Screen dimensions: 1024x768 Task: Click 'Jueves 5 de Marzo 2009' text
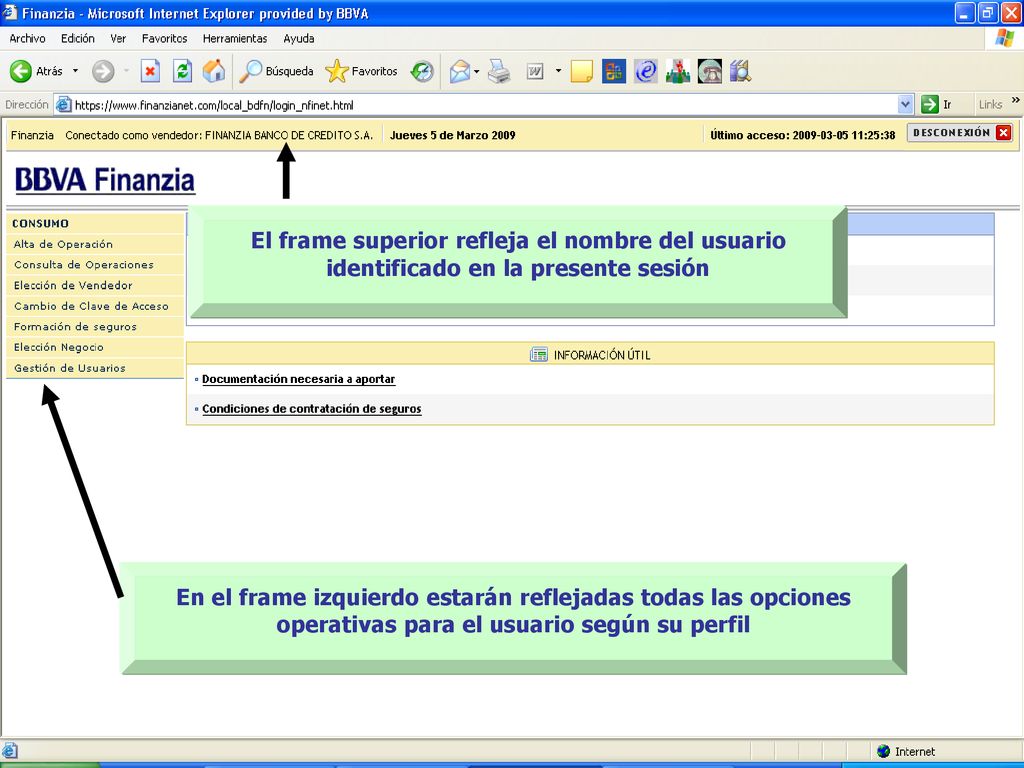coord(453,135)
